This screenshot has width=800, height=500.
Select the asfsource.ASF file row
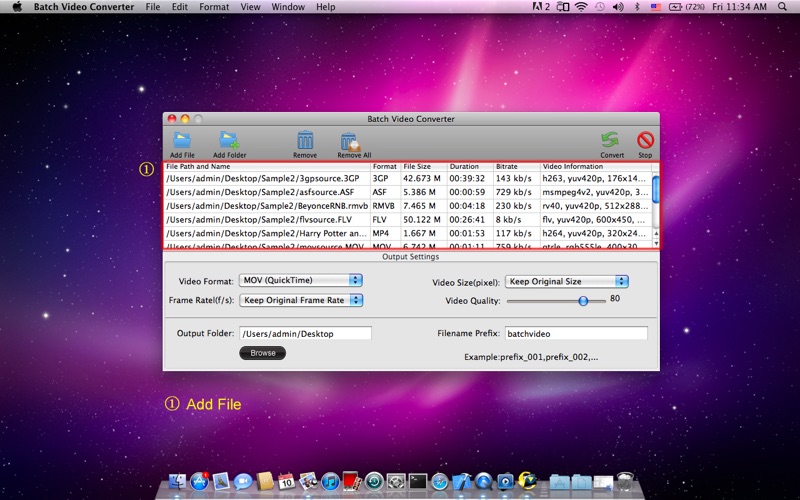tap(408, 192)
